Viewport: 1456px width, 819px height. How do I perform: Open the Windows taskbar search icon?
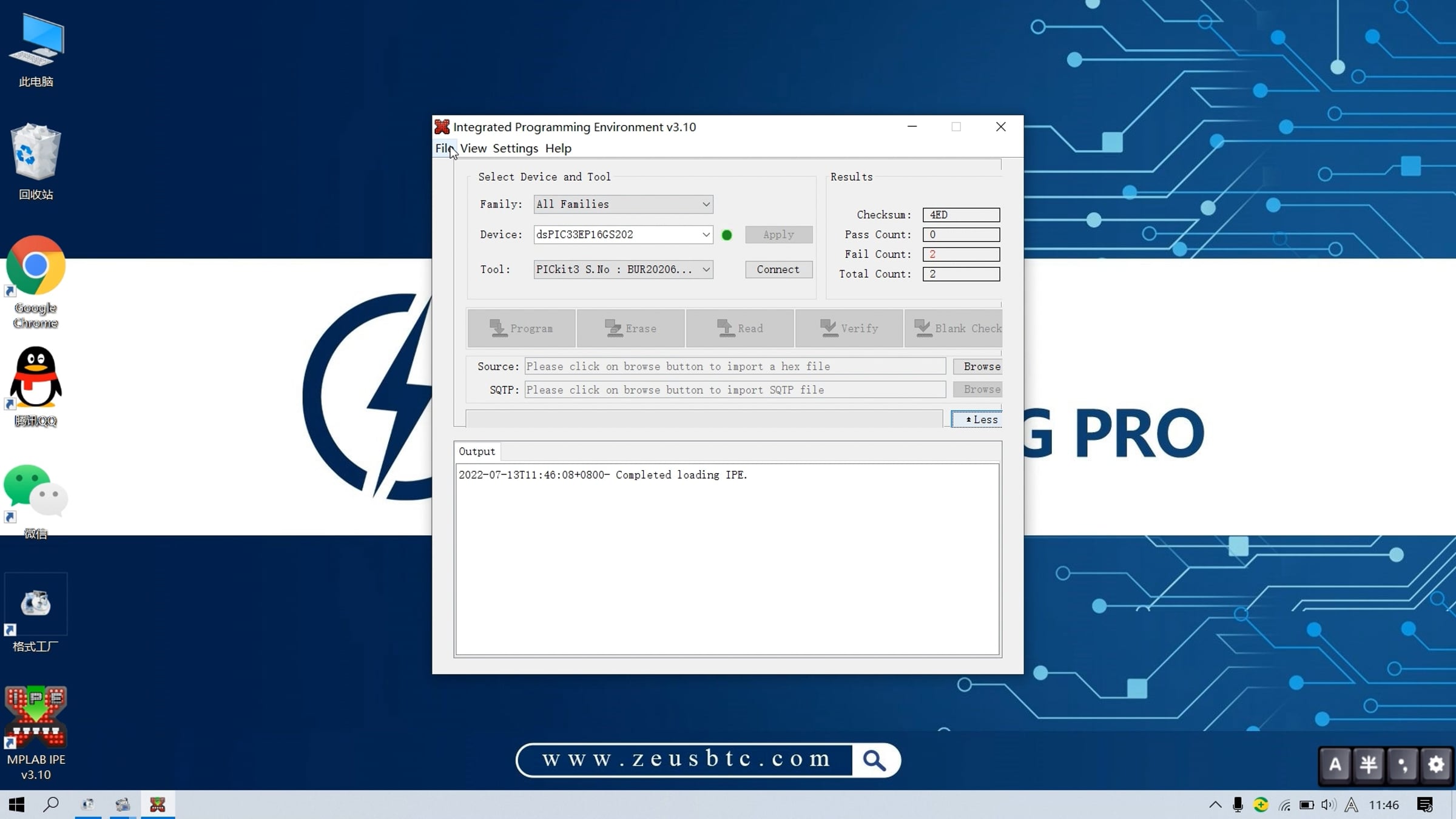click(51, 804)
